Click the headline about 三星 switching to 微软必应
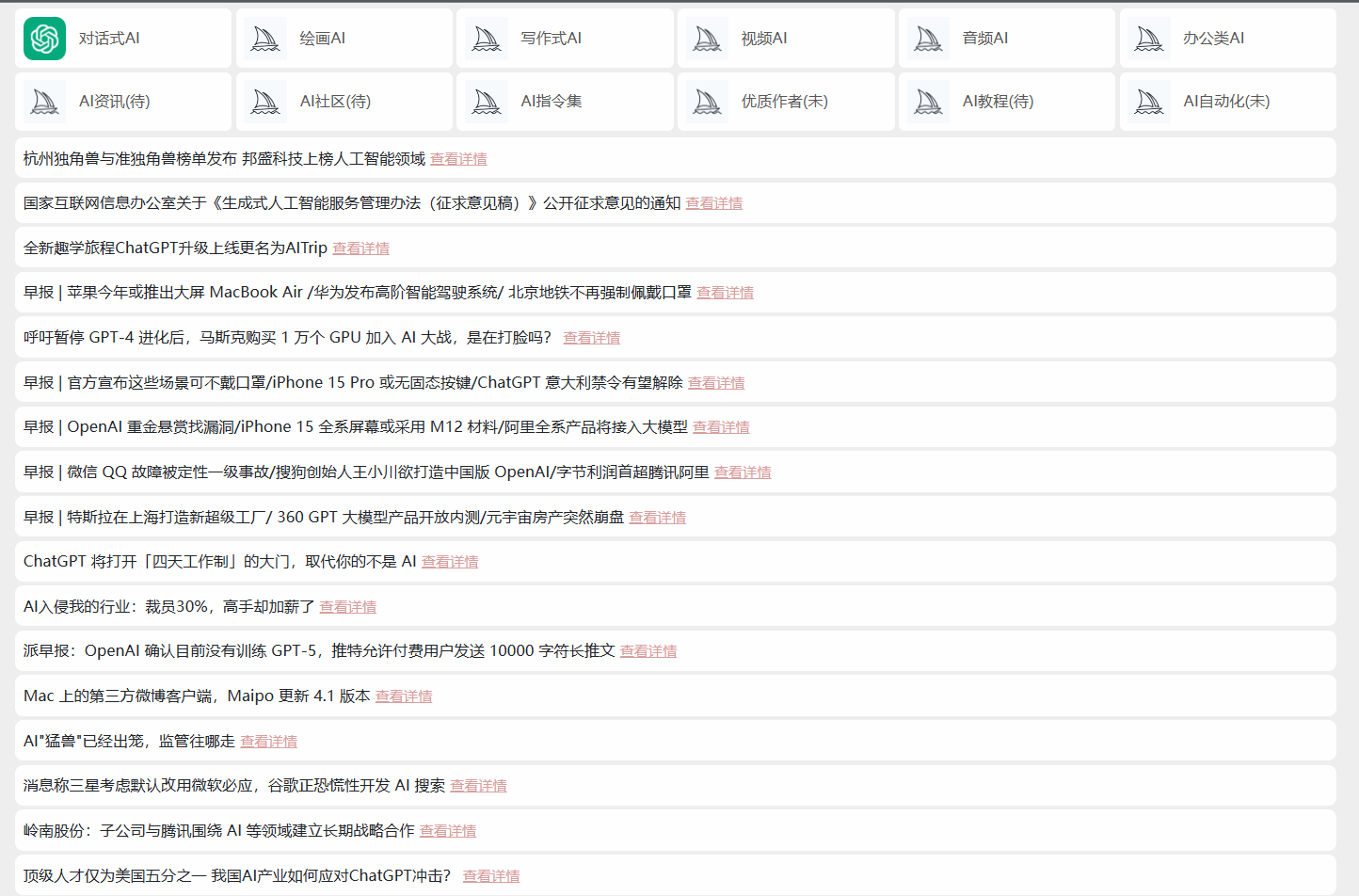1359x896 pixels. click(233, 786)
